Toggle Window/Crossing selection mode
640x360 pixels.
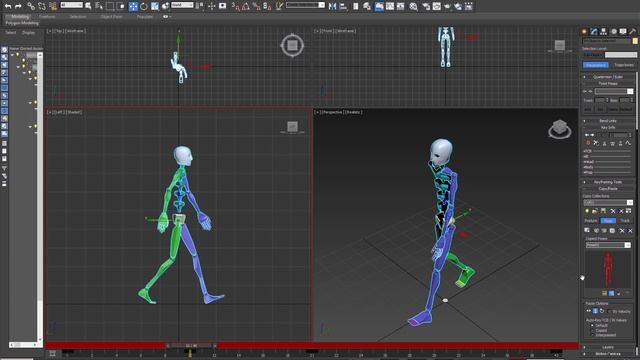coord(121,6)
